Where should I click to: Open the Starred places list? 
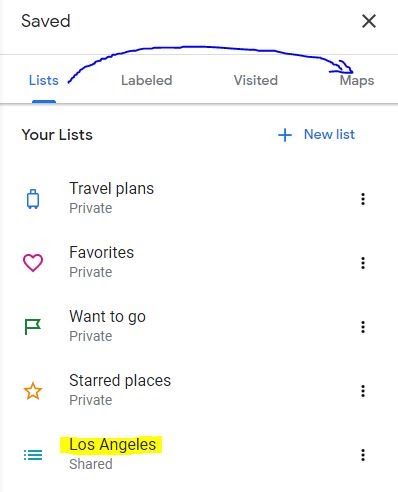120,380
